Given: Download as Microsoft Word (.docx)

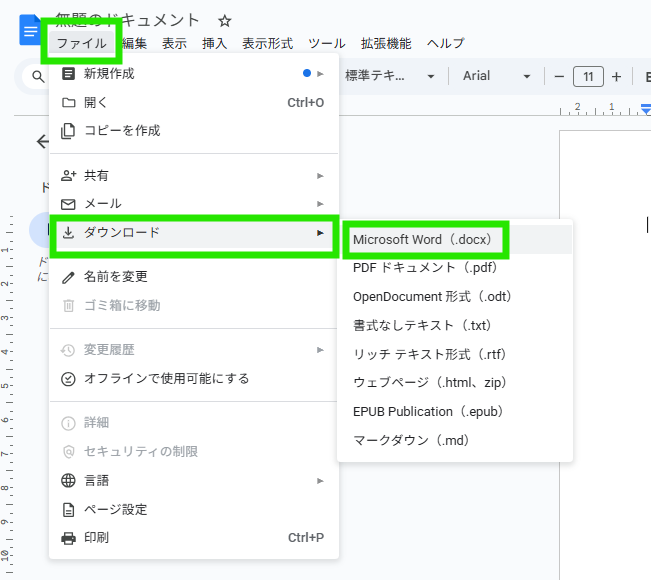Looking at the screenshot, I should click(426, 239).
